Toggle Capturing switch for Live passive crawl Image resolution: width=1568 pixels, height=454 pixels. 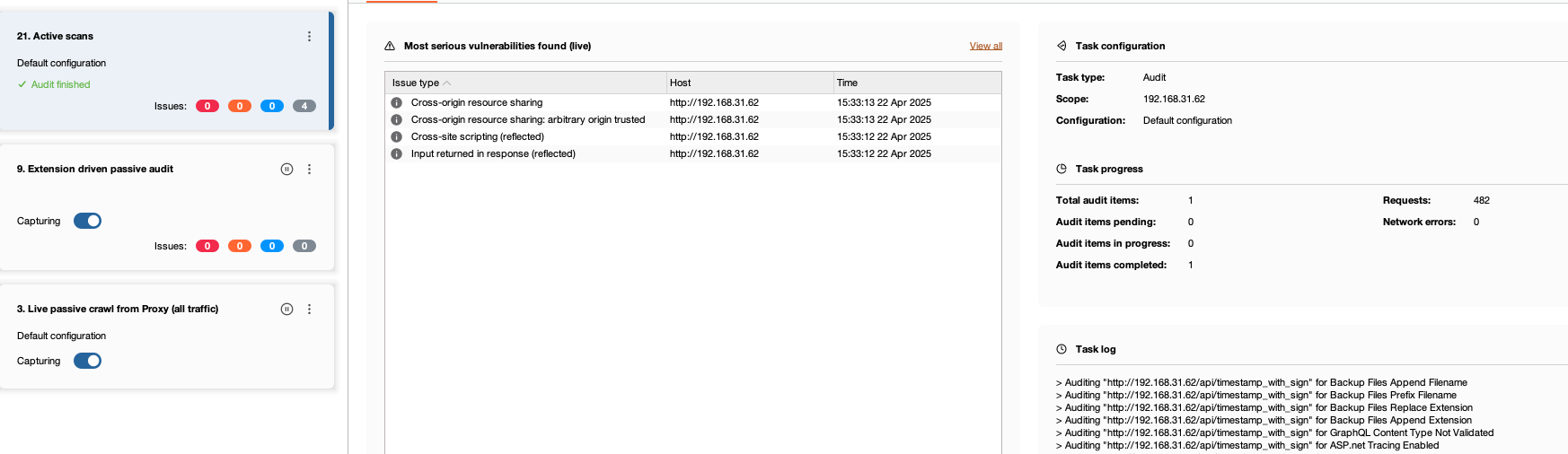point(87,361)
